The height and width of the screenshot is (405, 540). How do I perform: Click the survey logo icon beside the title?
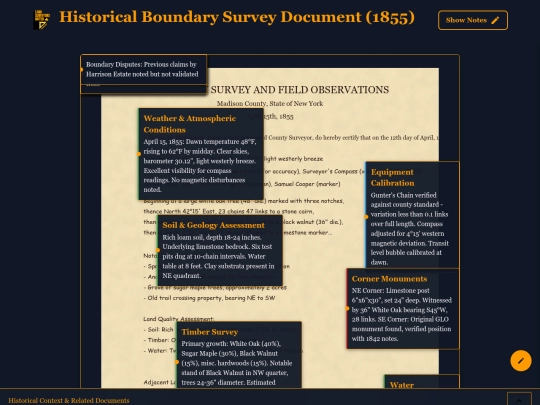tap(42, 20)
